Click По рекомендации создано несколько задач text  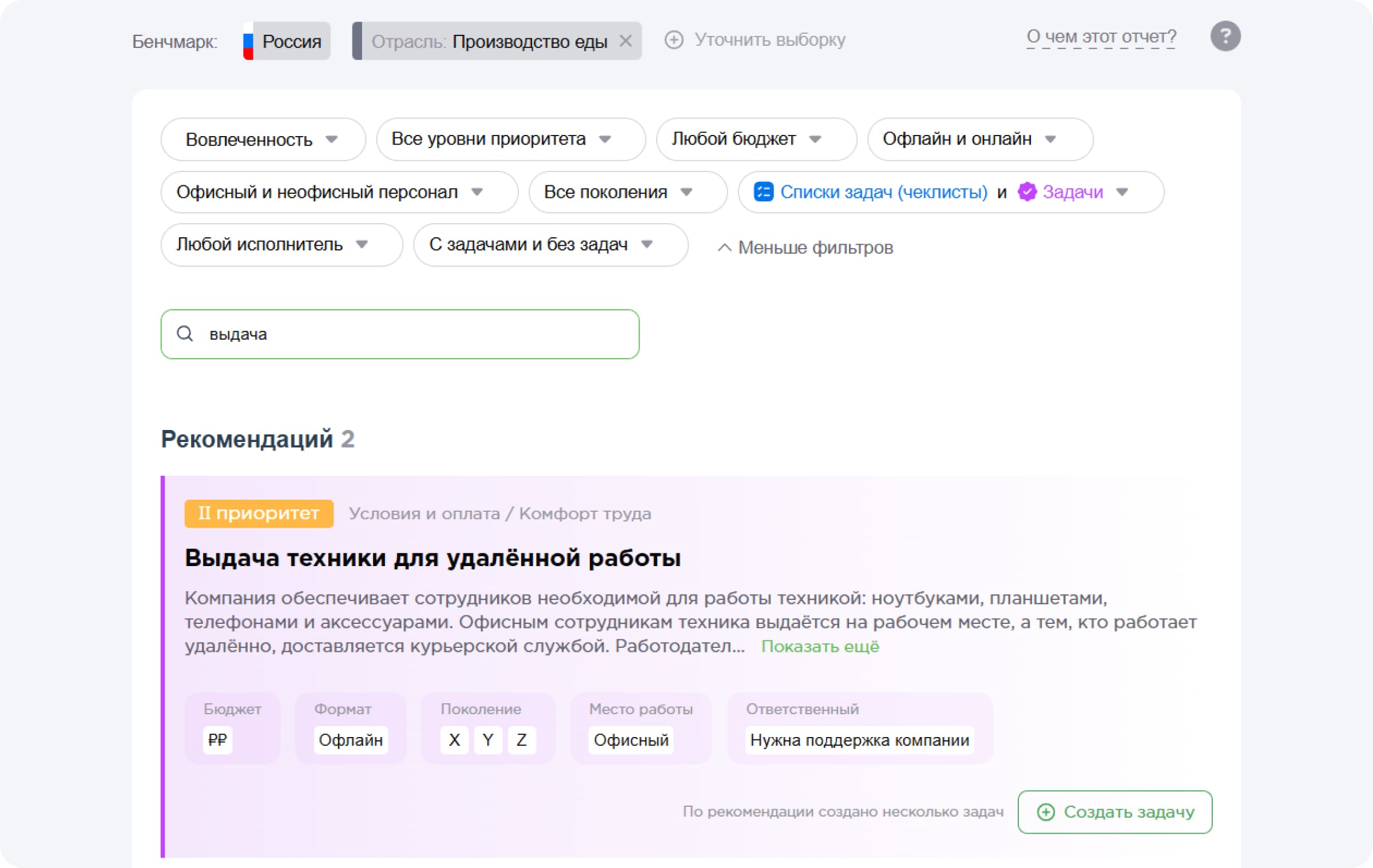(x=843, y=812)
